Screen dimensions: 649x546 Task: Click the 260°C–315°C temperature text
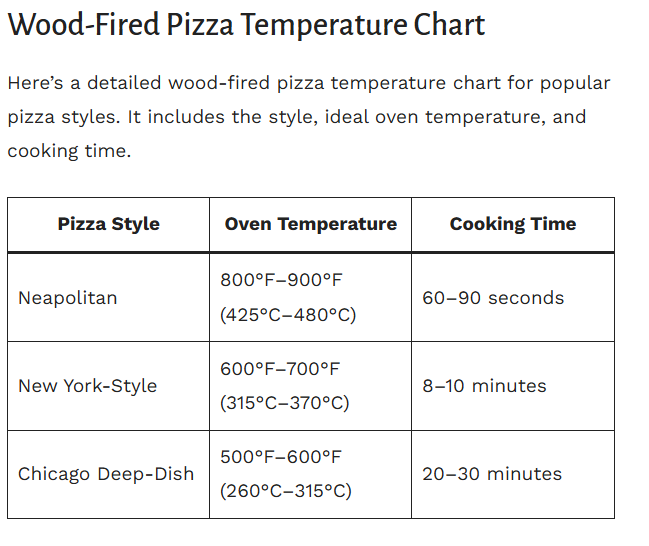pos(286,491)
